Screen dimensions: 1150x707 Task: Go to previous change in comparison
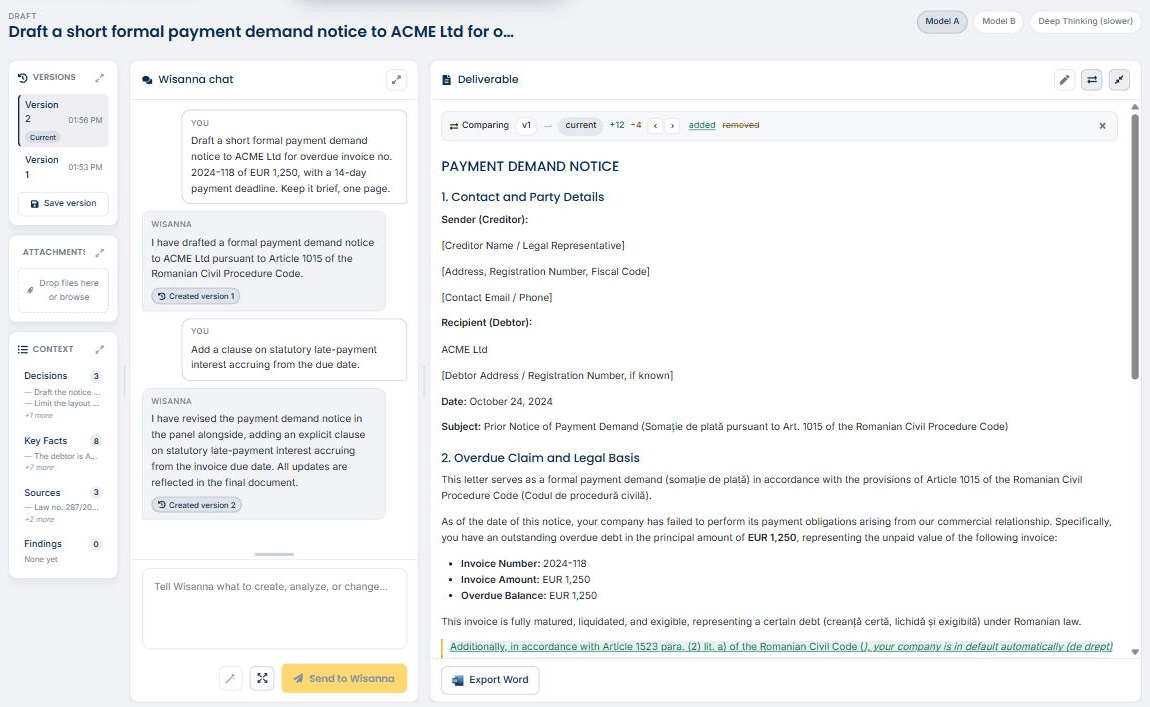click(x=655, y=125)
